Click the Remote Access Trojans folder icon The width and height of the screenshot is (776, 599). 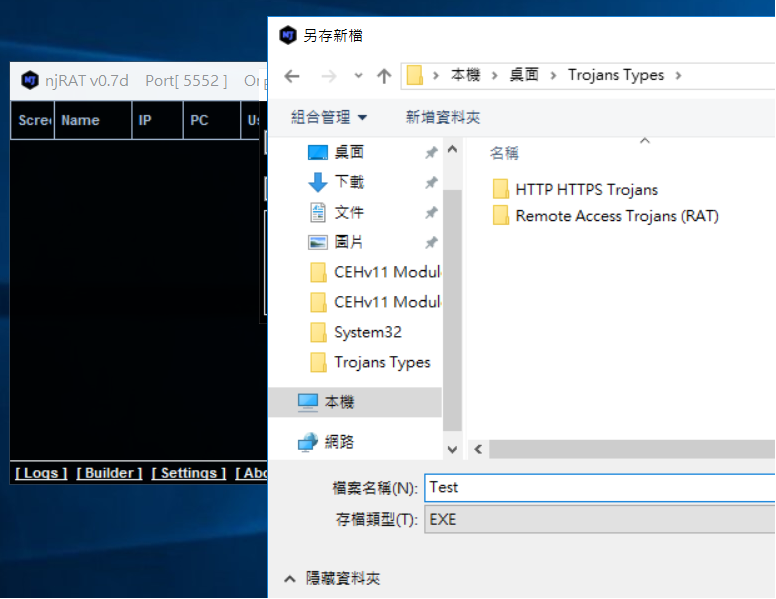500,215
